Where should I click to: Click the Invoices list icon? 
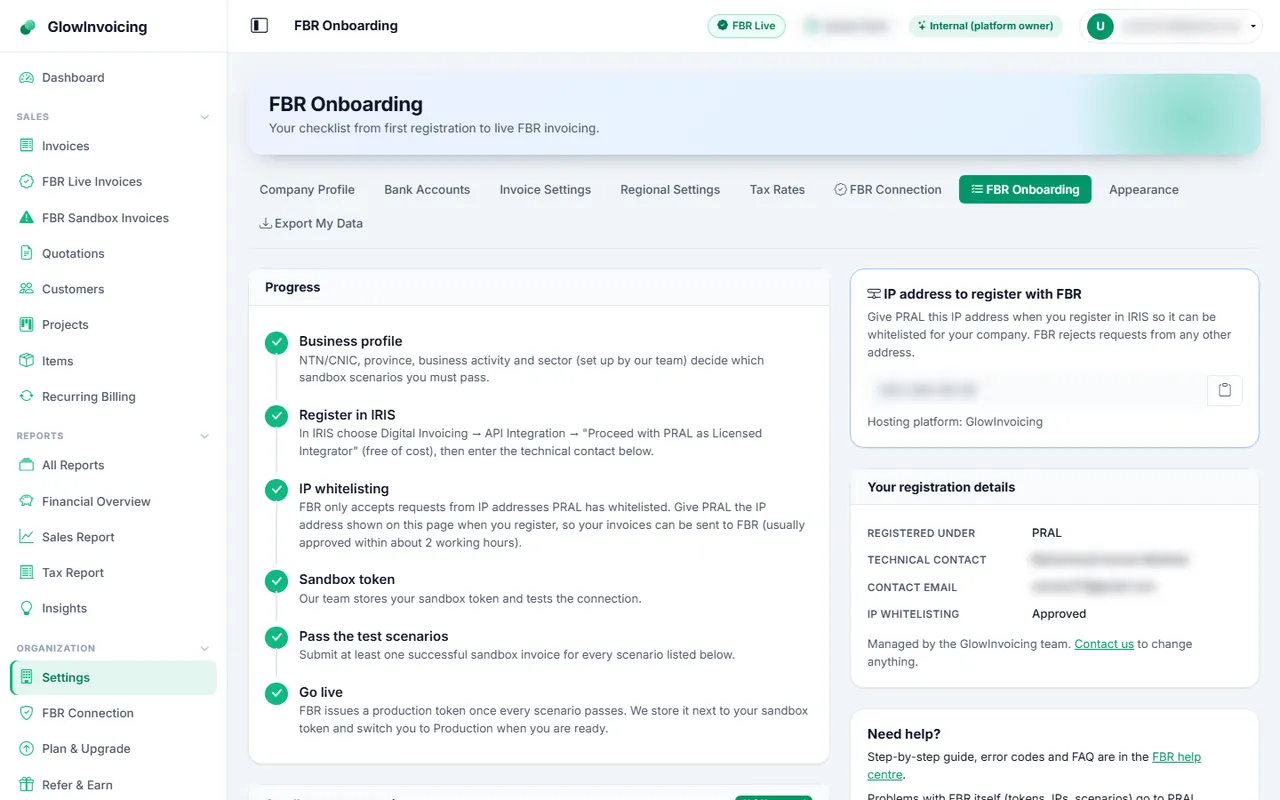tap(27, 146)
